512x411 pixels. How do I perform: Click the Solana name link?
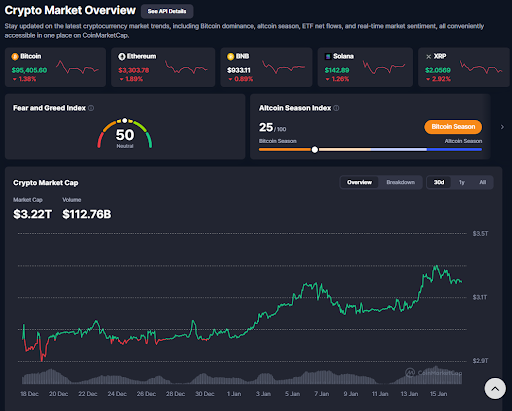(343, 56)
